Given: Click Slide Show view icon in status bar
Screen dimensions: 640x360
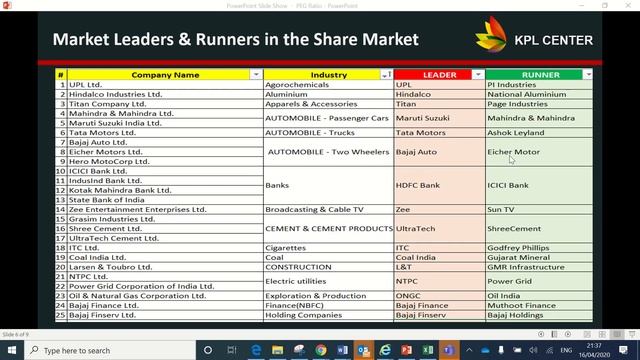Looking at the screenshot, I should (632, 334).
